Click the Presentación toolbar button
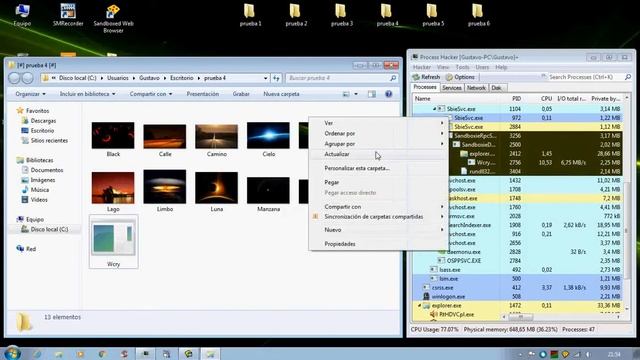This screenshot has height=360, width=640. click(x=203, y=94)
